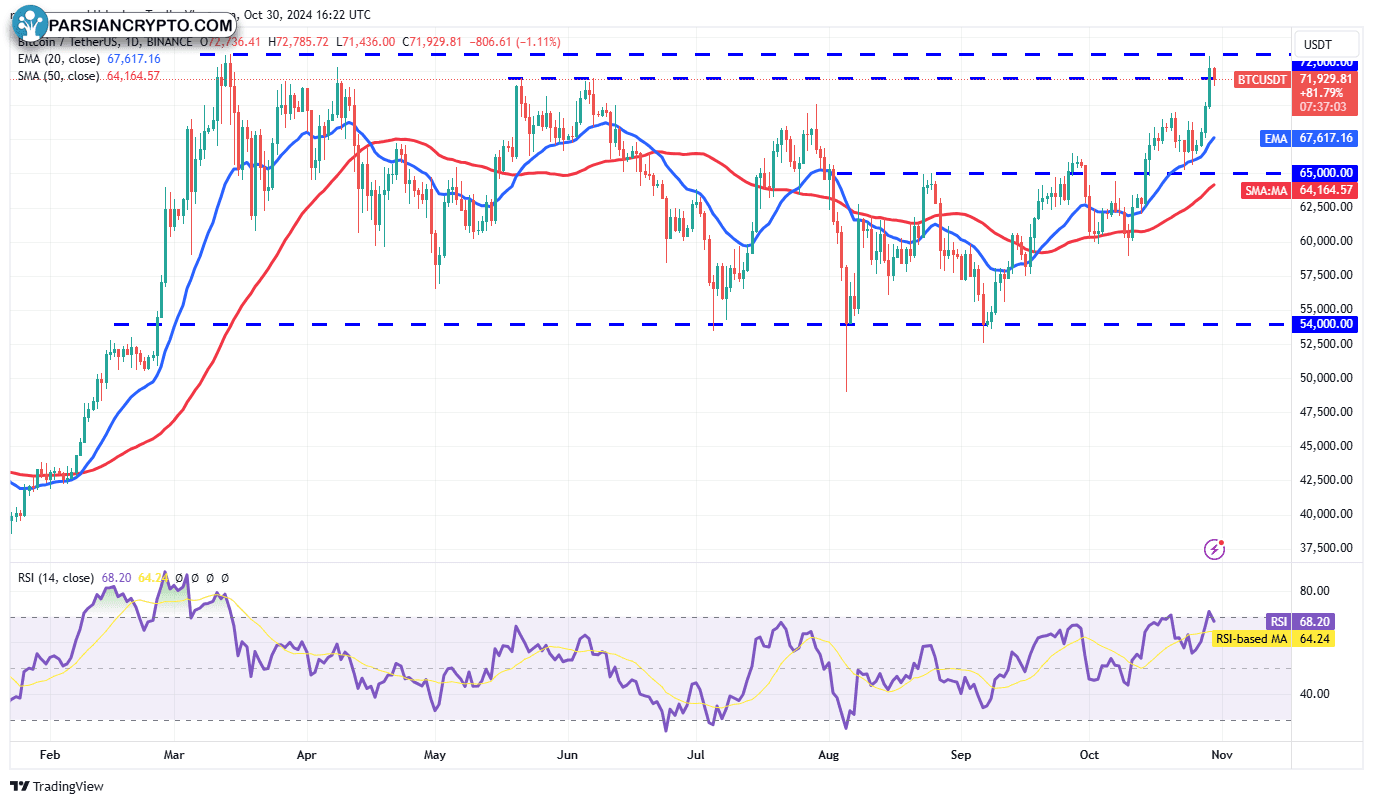The width and height of the screenshot is (1373, 804).
Task: Click the 71,929.81 last price label
Action: [1326, 79]
